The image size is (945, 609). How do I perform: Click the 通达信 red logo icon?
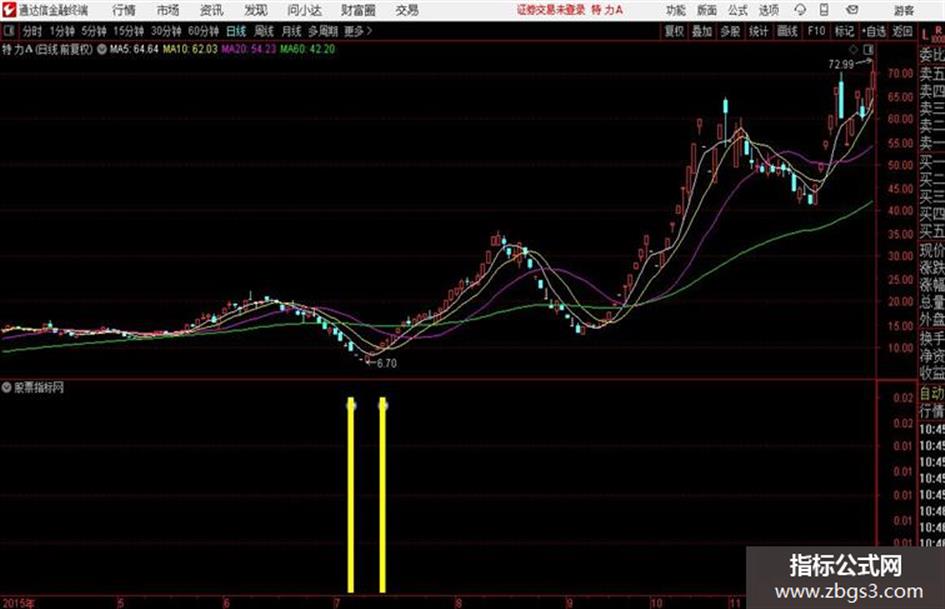(9, 10)
